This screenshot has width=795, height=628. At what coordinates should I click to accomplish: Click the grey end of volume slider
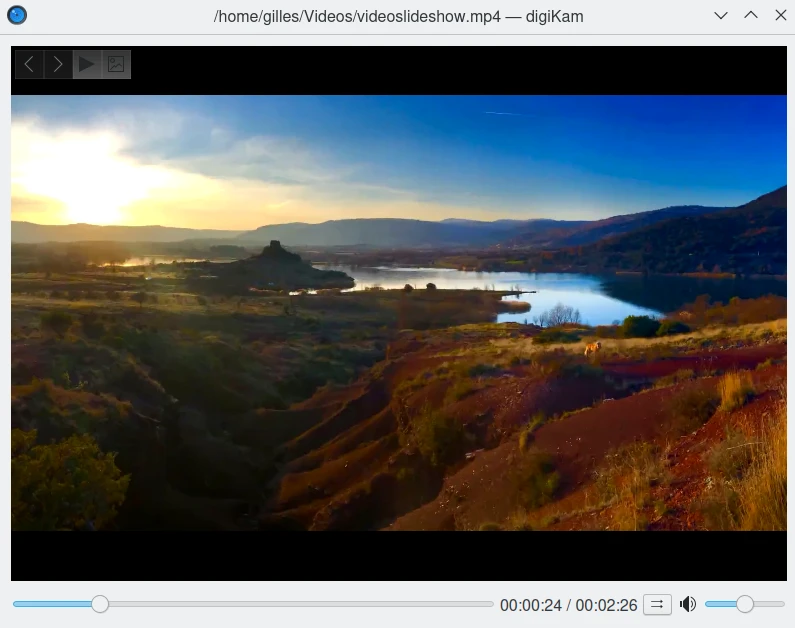point(771,604)
